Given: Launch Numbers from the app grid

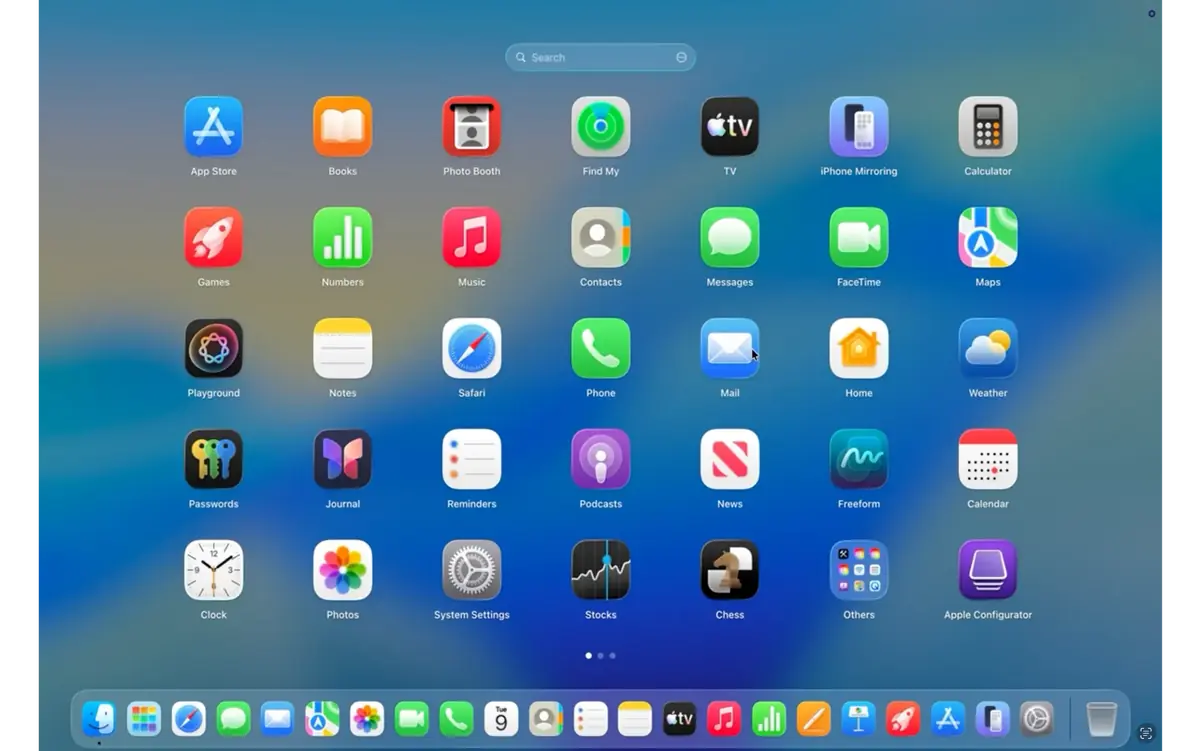Looking at the screenshot, I should pyautogui.click(x=342, y=238).
